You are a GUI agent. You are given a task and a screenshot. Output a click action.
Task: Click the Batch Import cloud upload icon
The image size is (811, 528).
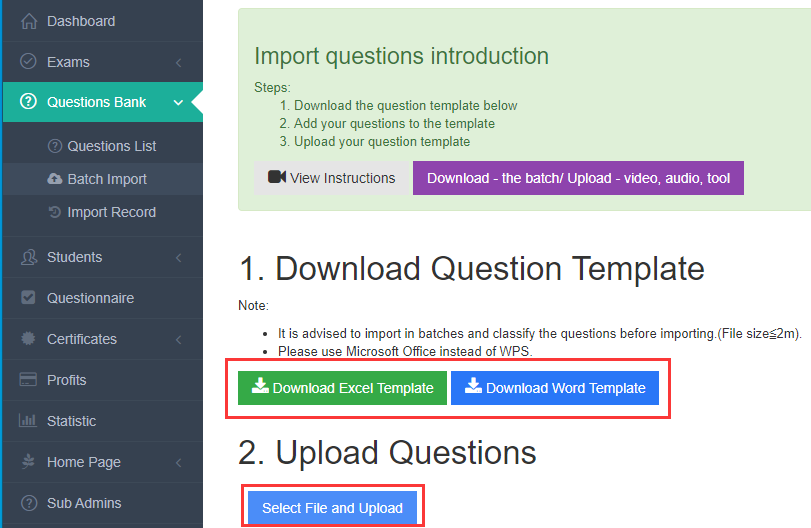point(55,179)
